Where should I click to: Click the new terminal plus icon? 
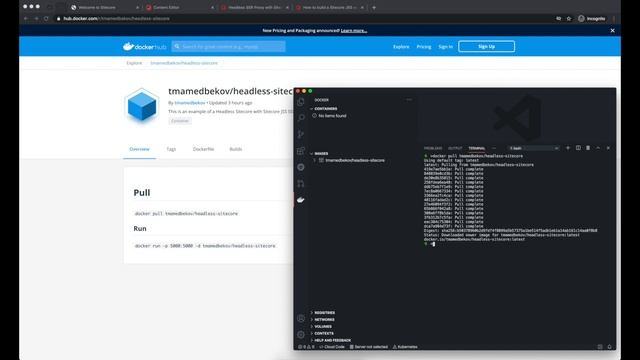coord(568,148)
